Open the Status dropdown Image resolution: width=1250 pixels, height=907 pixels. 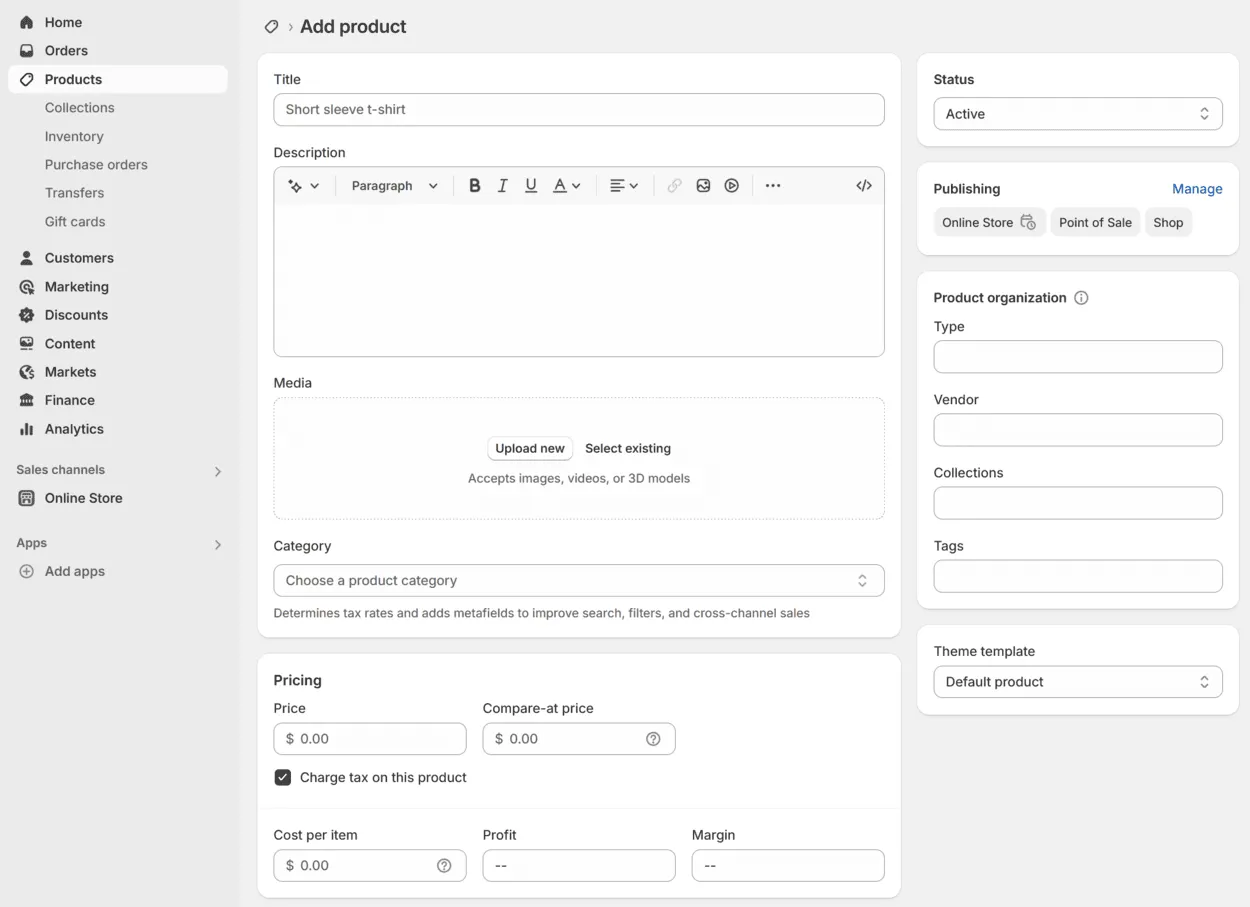click(1077, 114)
